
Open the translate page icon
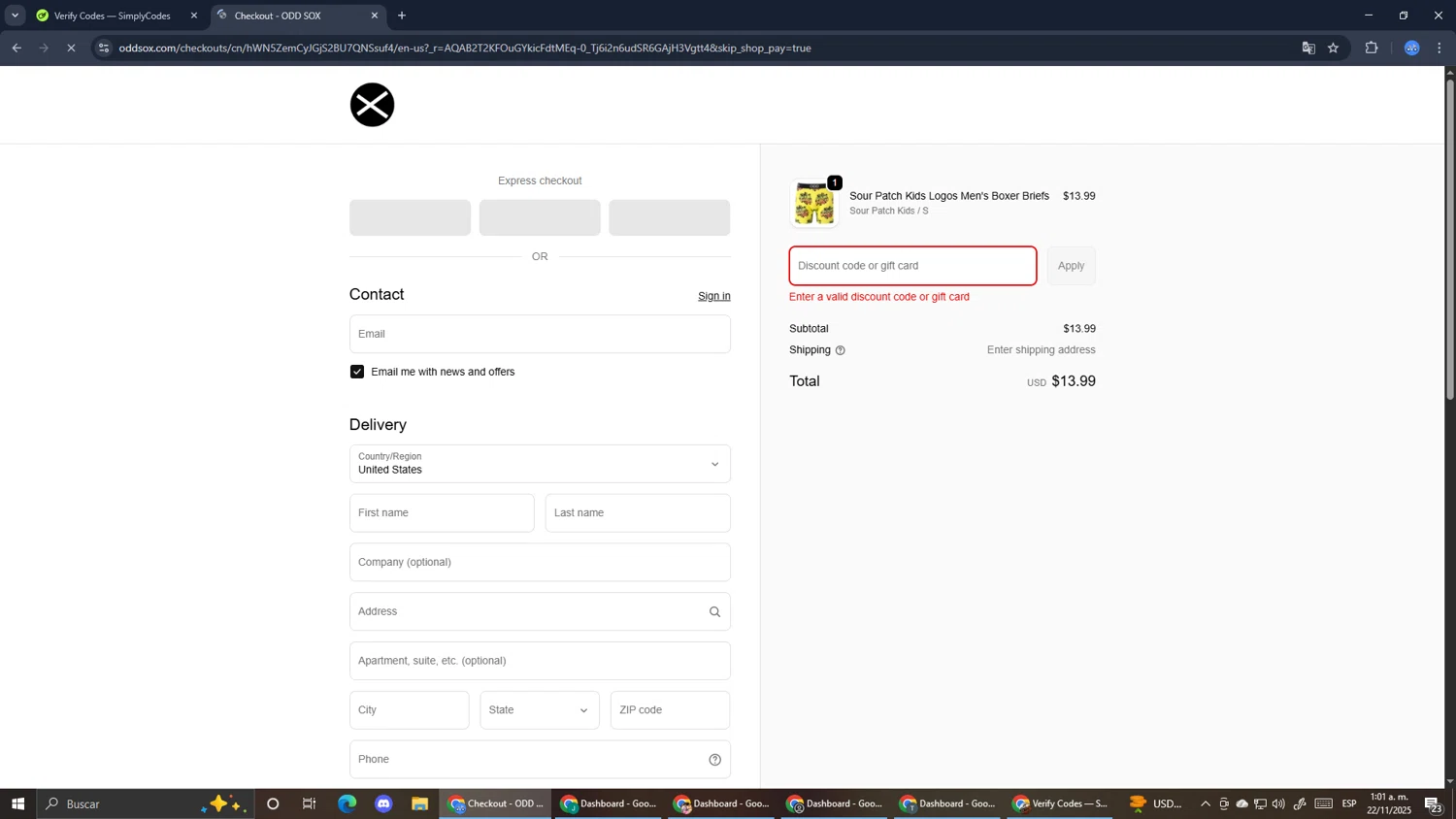tap(1307, 48)
